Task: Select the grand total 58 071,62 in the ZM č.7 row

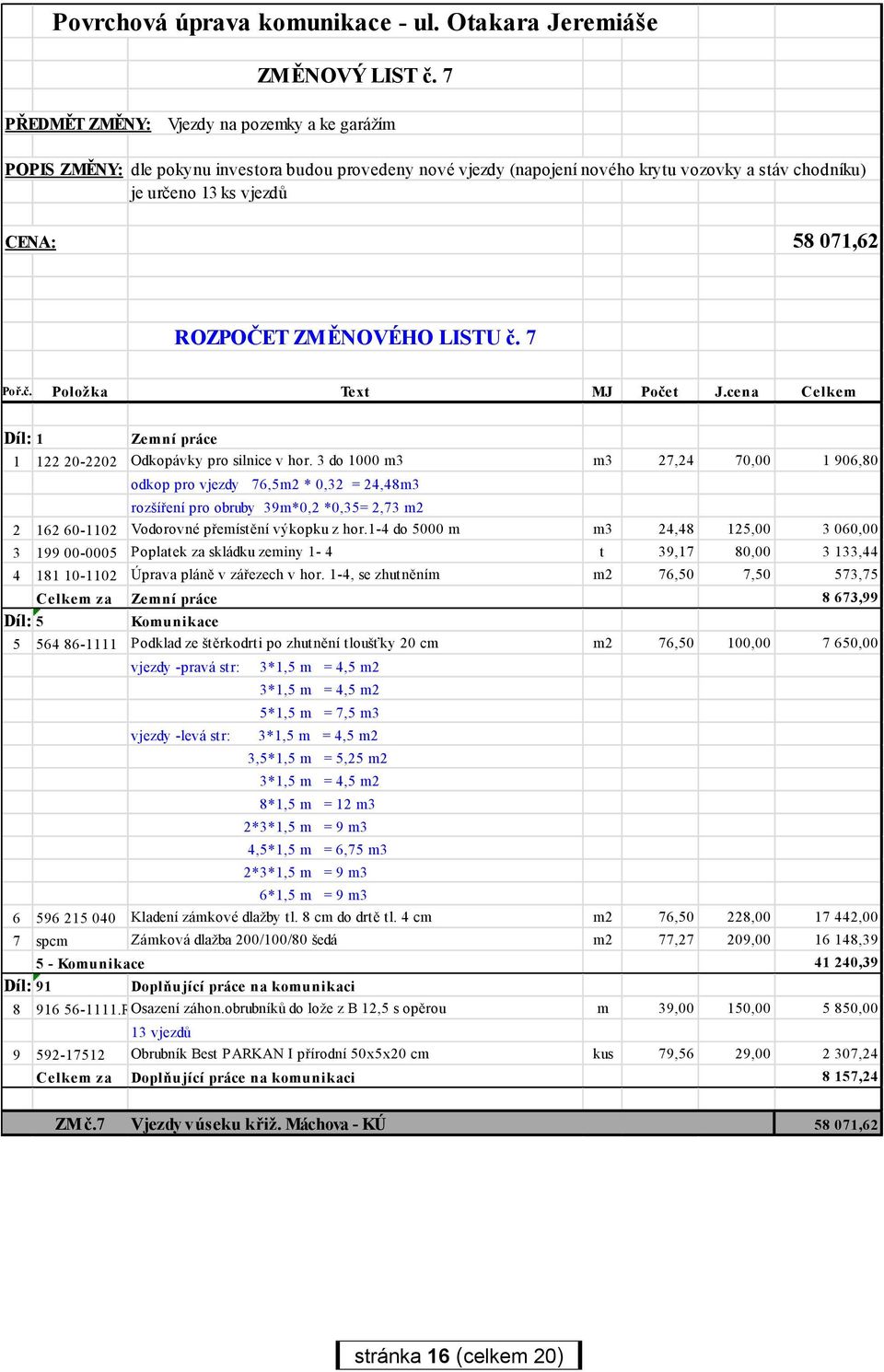Action: coord(846,1124)
